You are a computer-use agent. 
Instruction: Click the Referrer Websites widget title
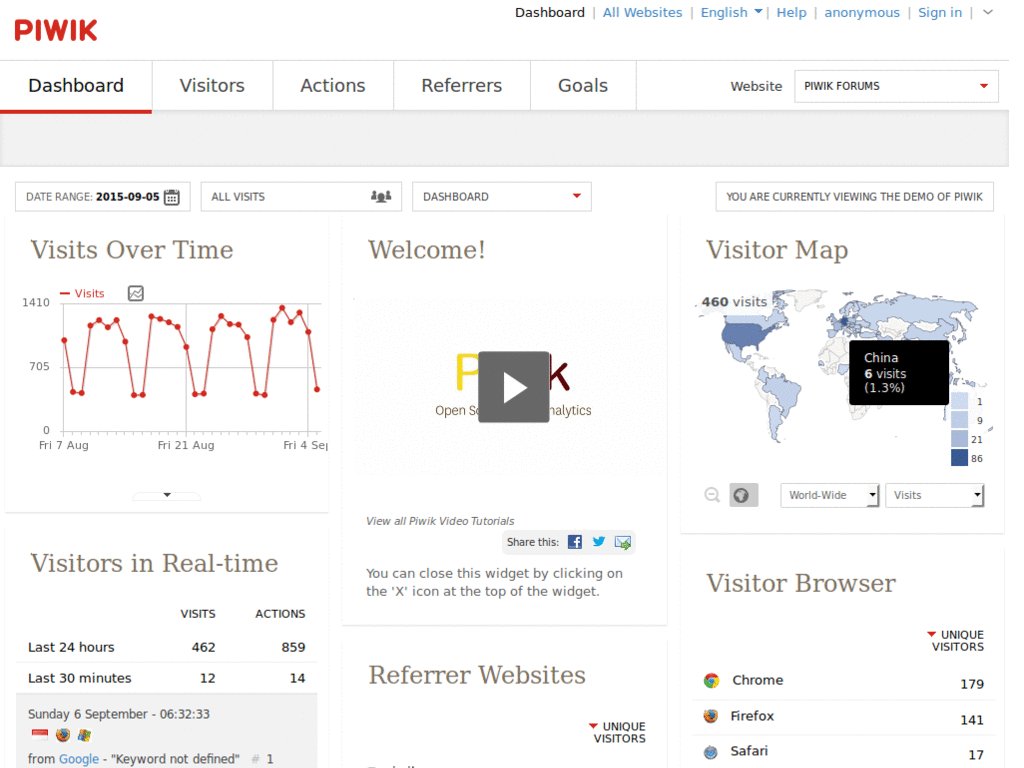(x=477, y=675)
